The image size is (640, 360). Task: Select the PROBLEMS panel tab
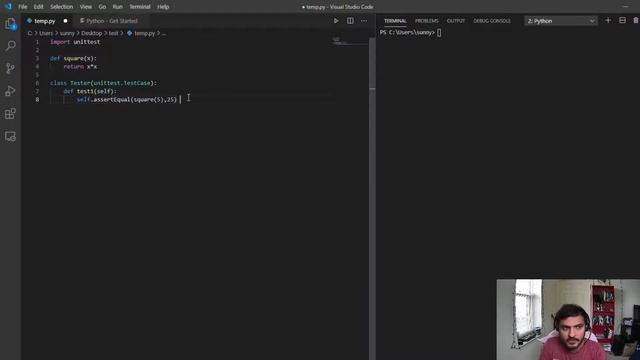[x=427, y=21]
